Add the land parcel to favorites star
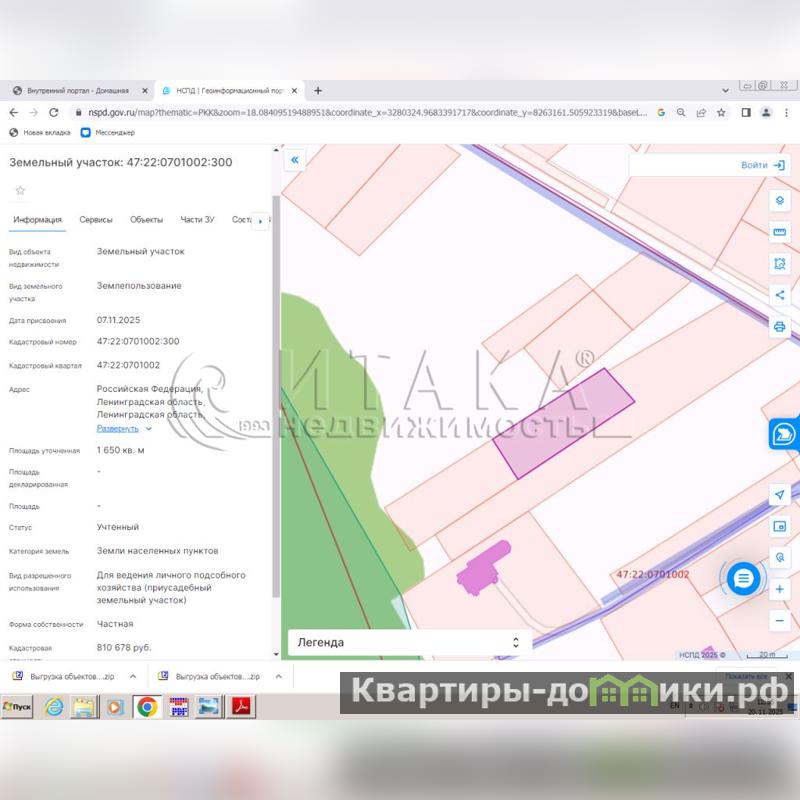This screenshot has height=800, width=800. 20,190
